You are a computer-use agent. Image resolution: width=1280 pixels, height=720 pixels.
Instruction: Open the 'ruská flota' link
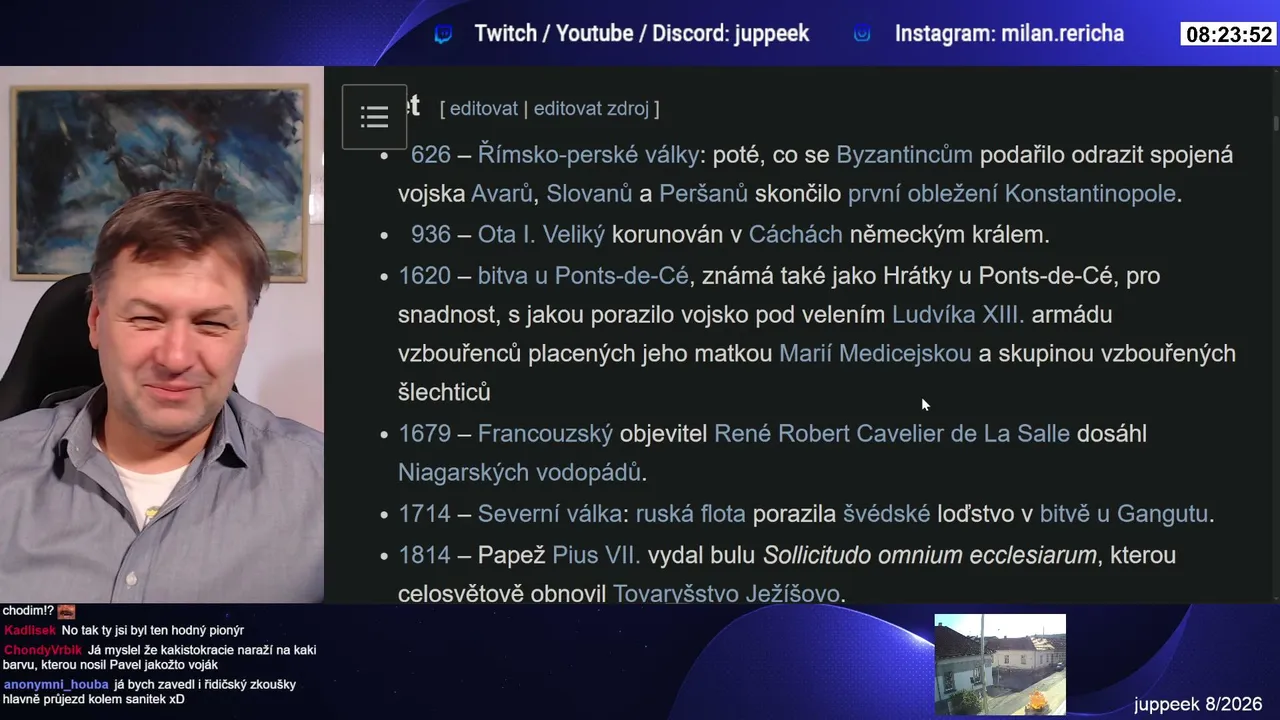(691, 515)
